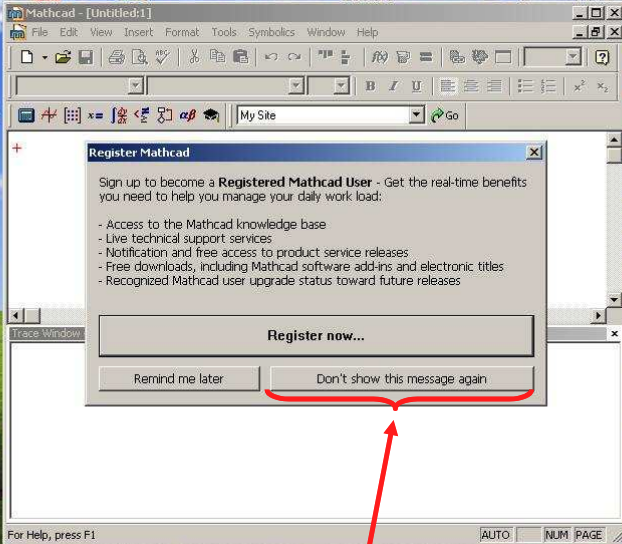Click Don't show this message again
The width and height of the screenshot is (622, 544).
401,379
